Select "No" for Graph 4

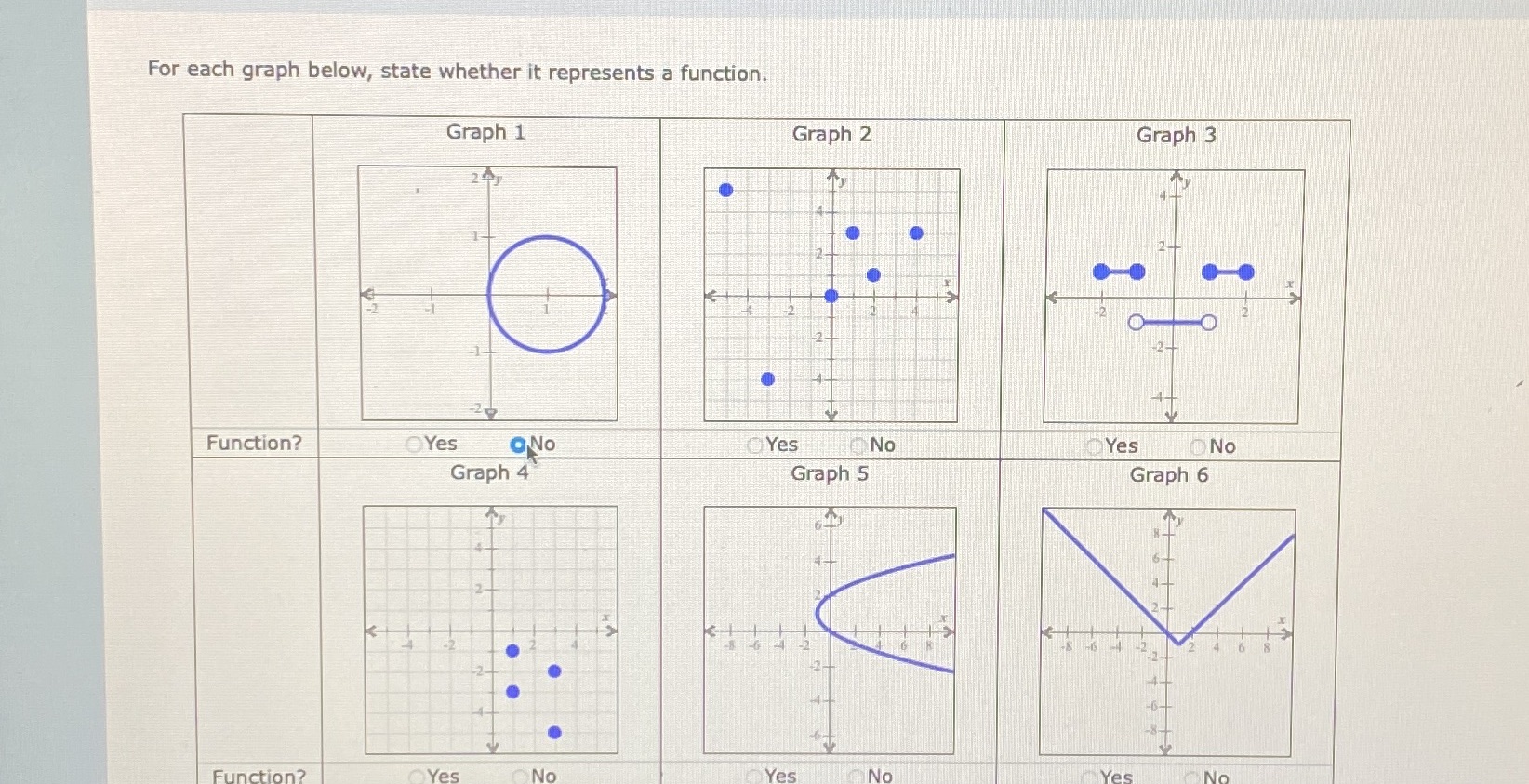point(517,776)
